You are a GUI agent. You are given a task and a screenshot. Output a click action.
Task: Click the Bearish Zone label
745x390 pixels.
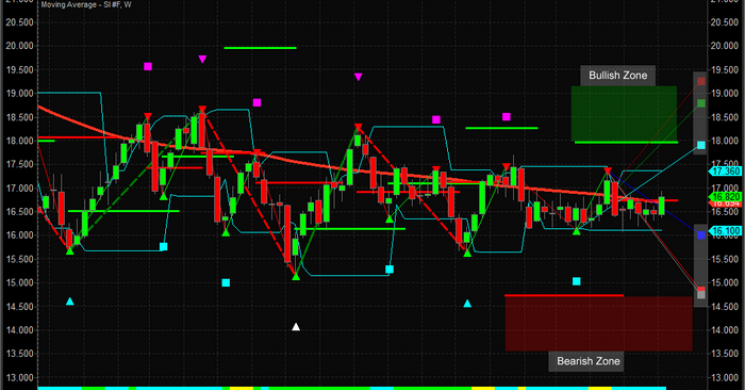588,361
